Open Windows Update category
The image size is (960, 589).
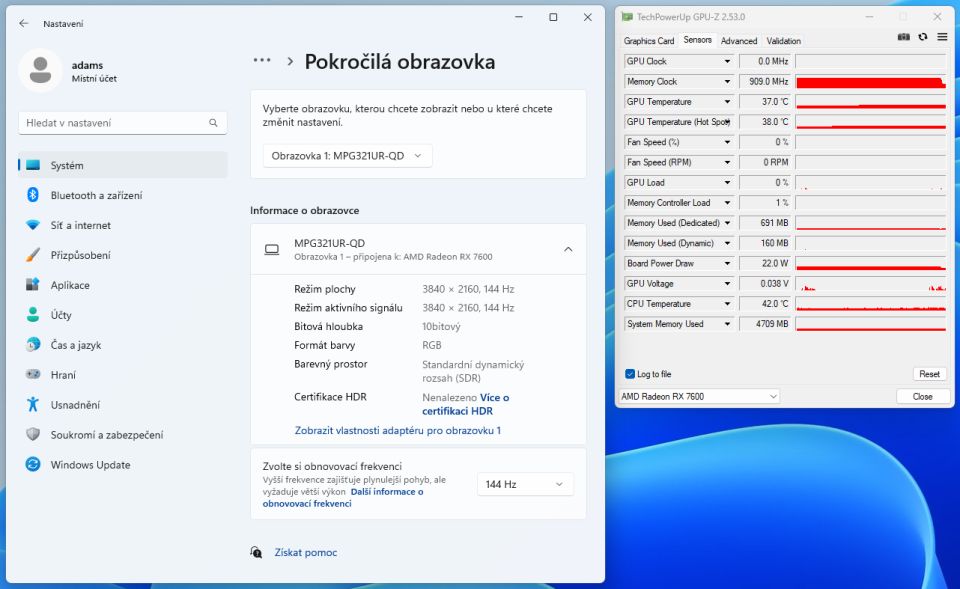click(123, 465)
